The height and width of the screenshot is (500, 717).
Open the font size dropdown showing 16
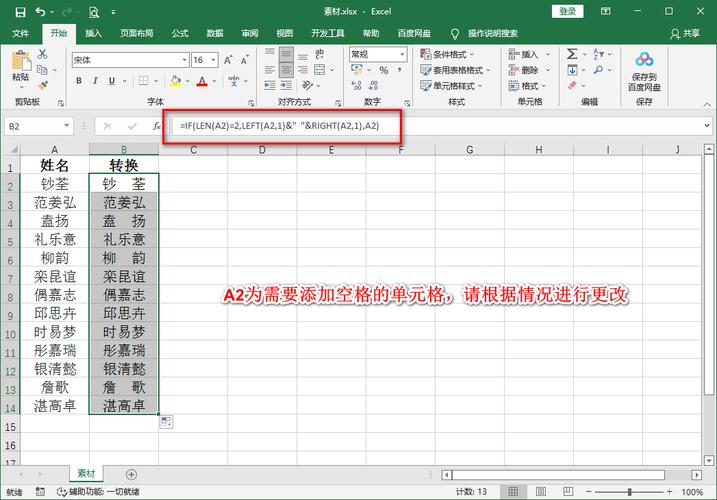pos(214,60)
